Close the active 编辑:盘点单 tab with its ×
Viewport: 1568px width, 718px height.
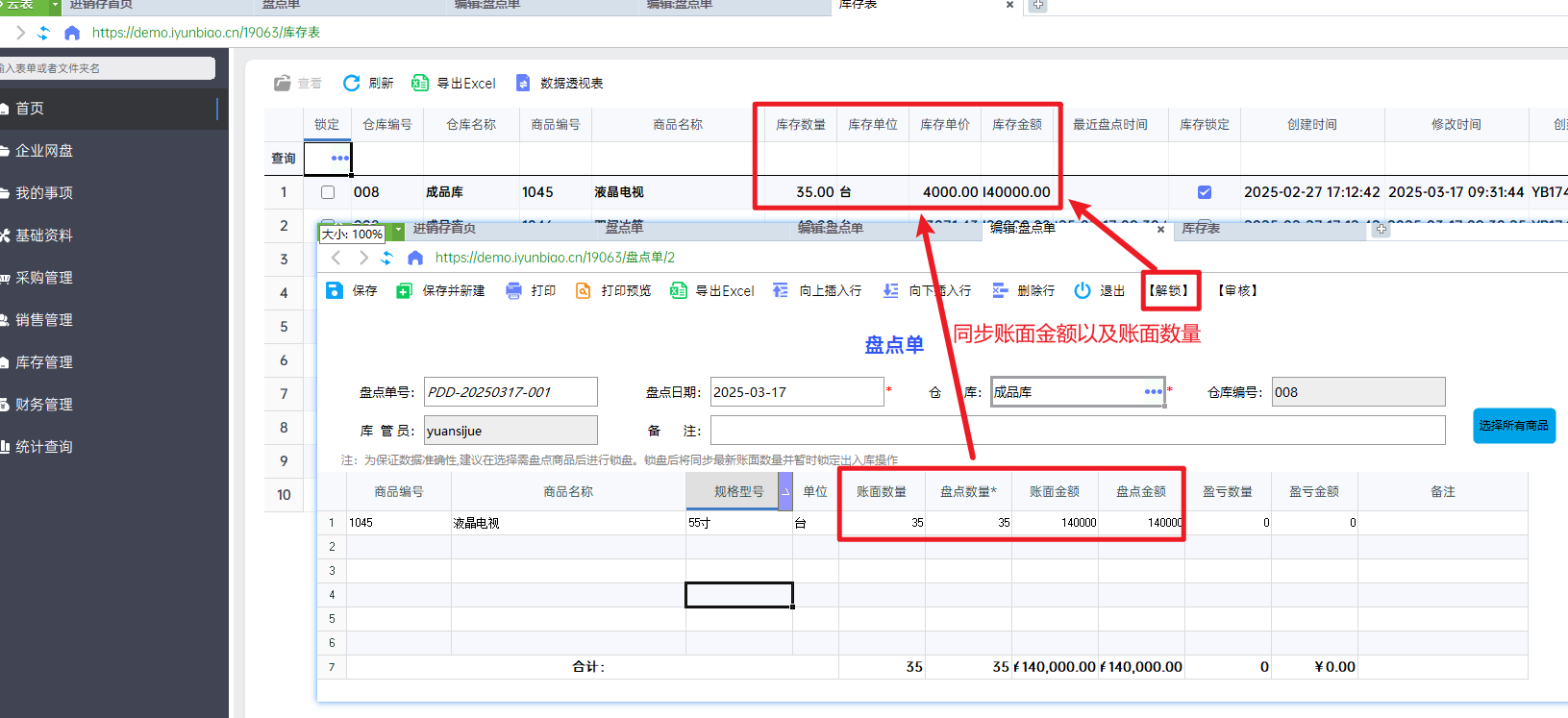tap(1160, 229)
